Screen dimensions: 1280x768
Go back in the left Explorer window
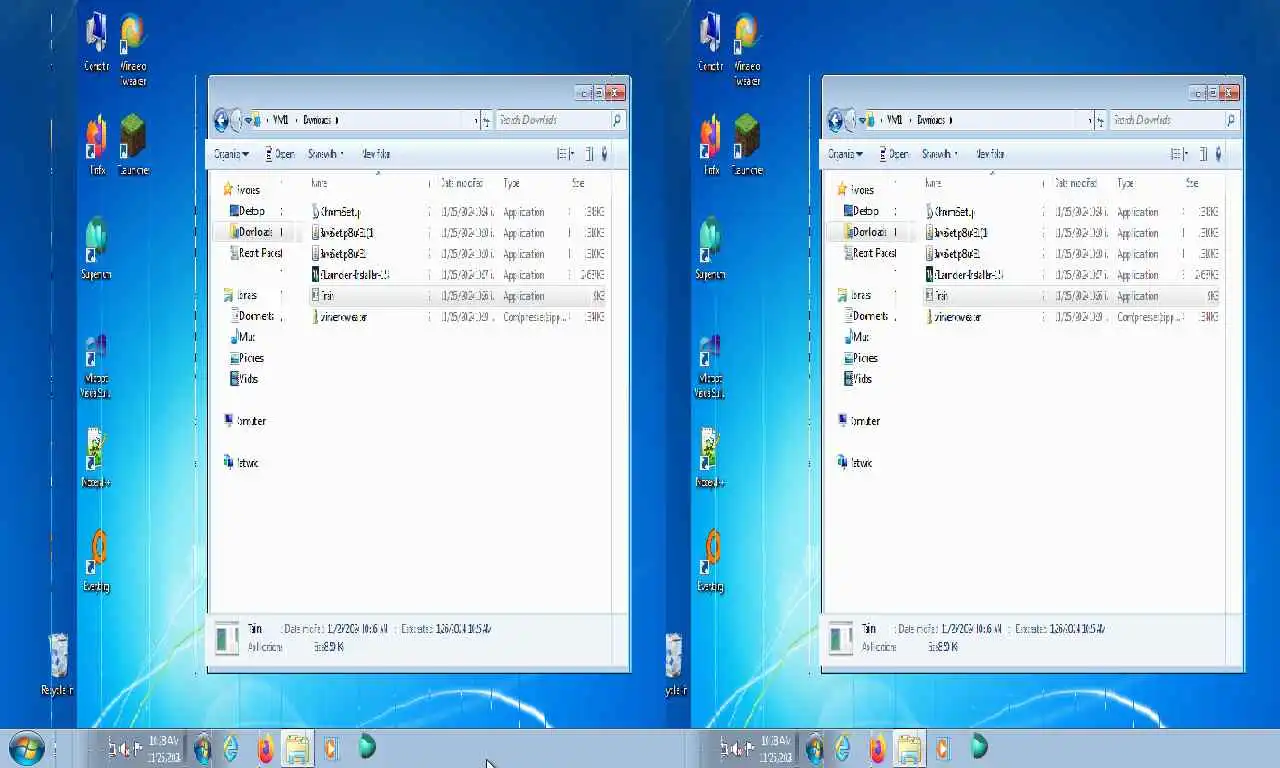pyautogui.click(x=221, y=120)
